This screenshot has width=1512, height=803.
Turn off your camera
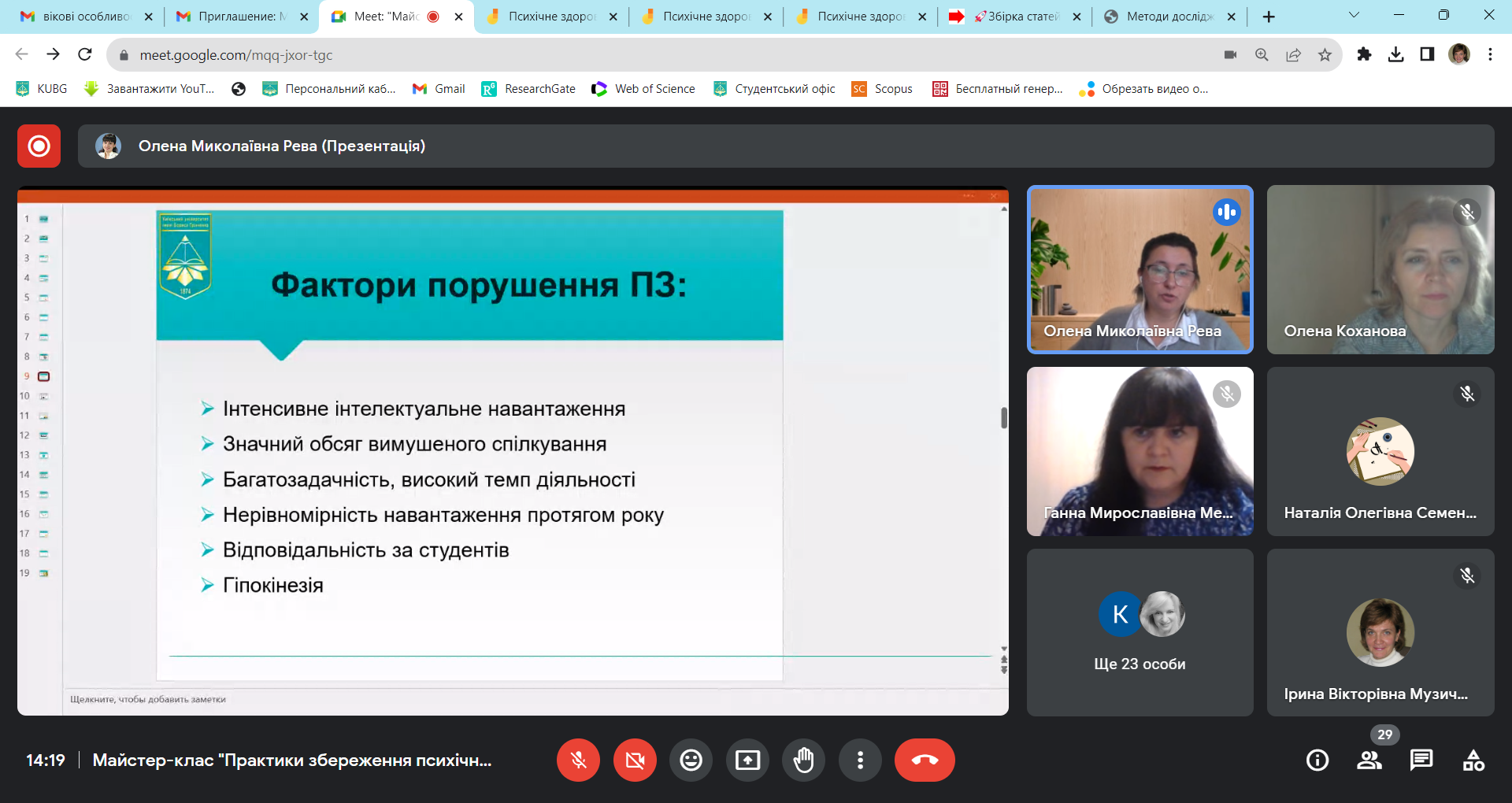pyautogui.click(x=635, y=760)
